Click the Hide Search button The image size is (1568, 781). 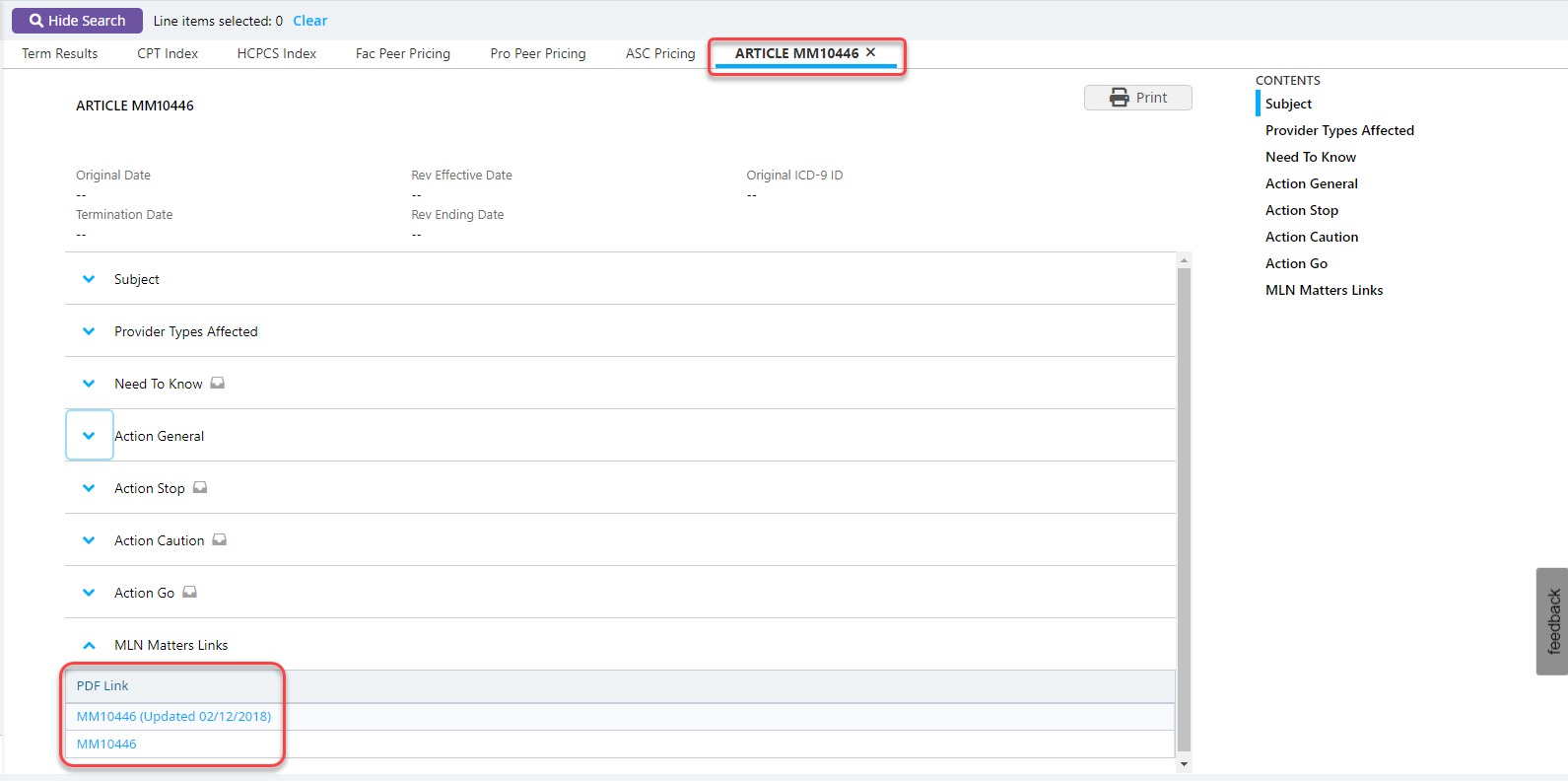77,21
